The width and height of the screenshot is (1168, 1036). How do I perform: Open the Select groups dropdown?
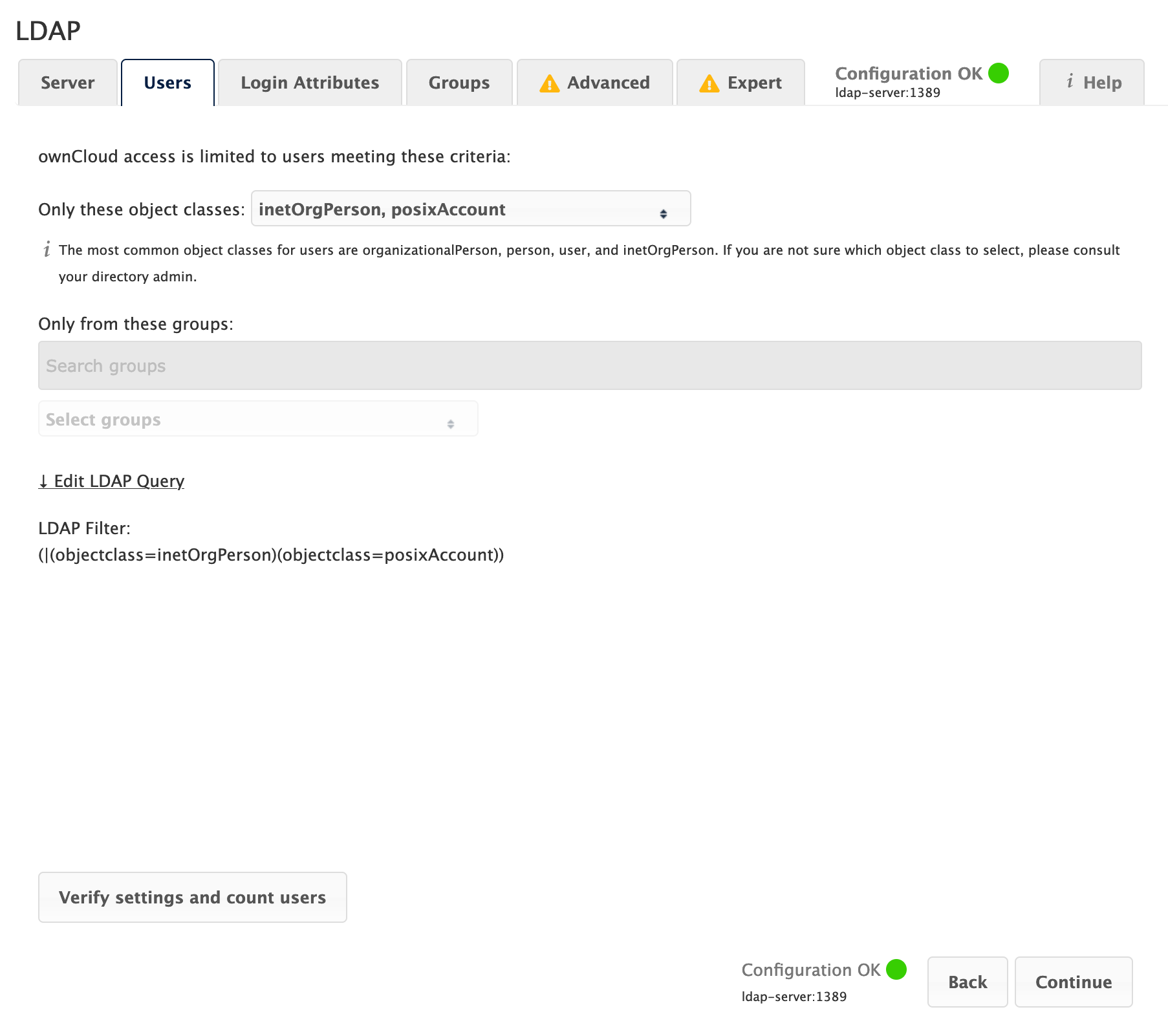257,419
